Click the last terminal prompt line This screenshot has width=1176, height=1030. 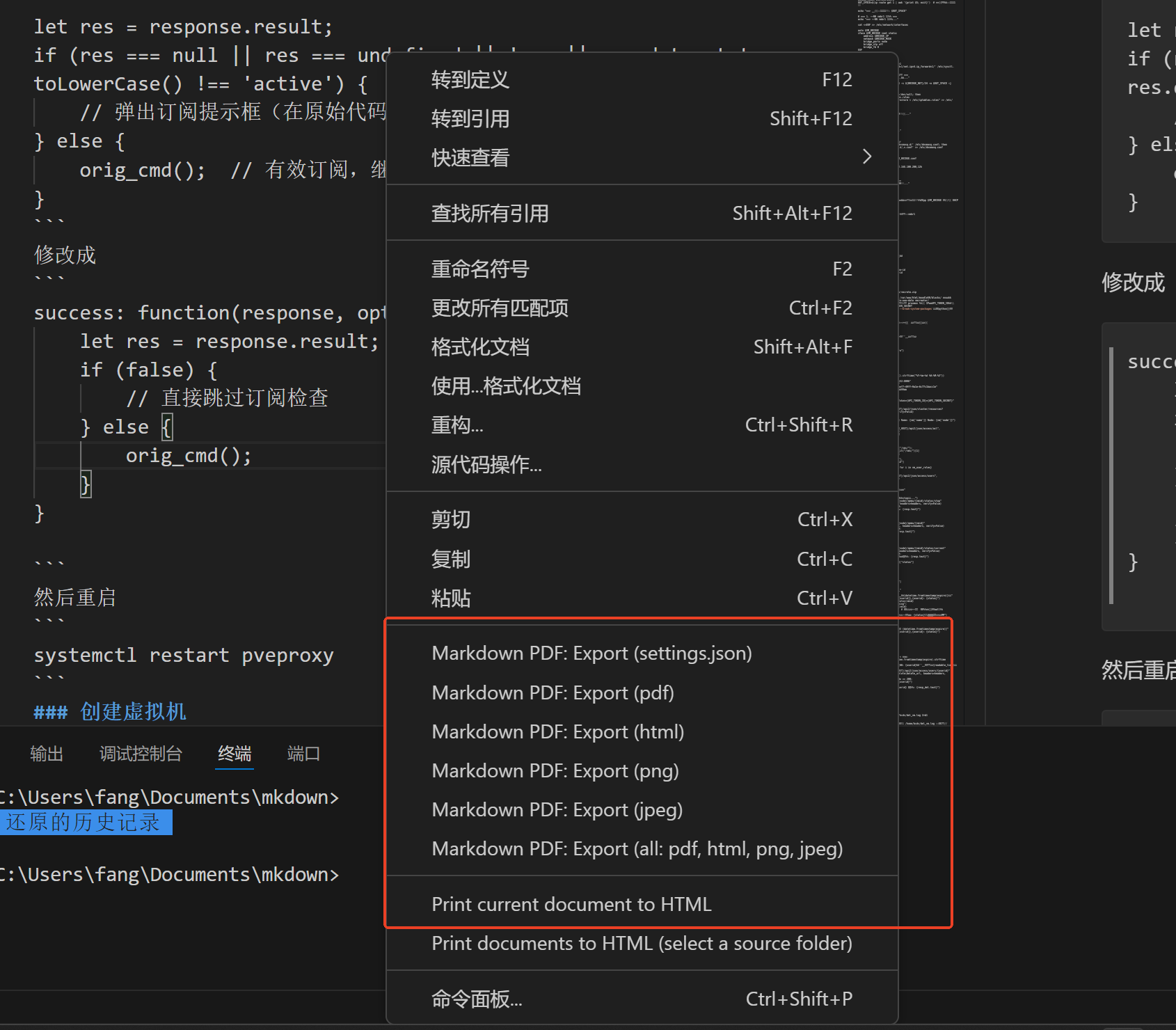170,874
